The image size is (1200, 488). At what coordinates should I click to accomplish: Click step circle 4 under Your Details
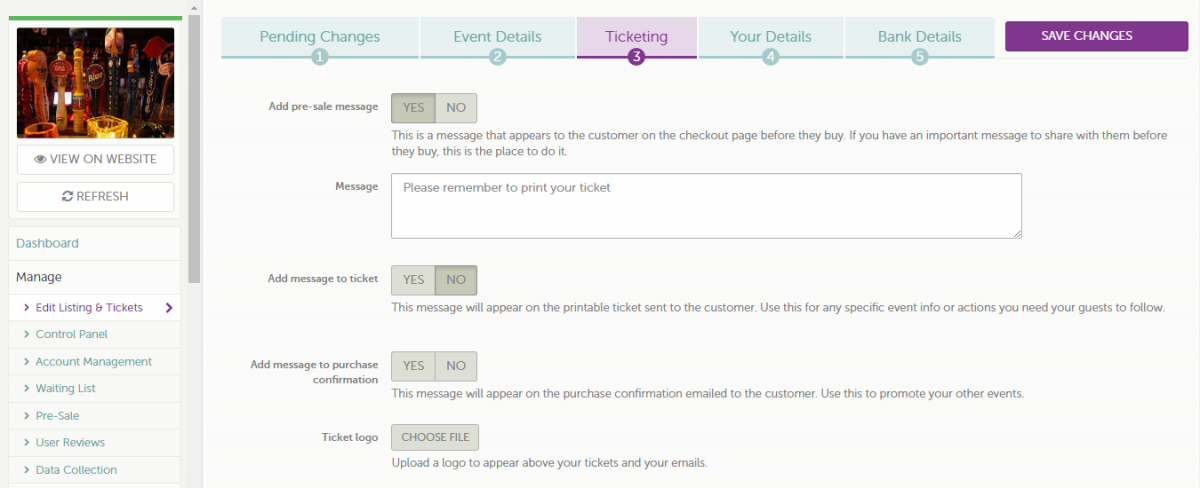[x=770, y=57]
